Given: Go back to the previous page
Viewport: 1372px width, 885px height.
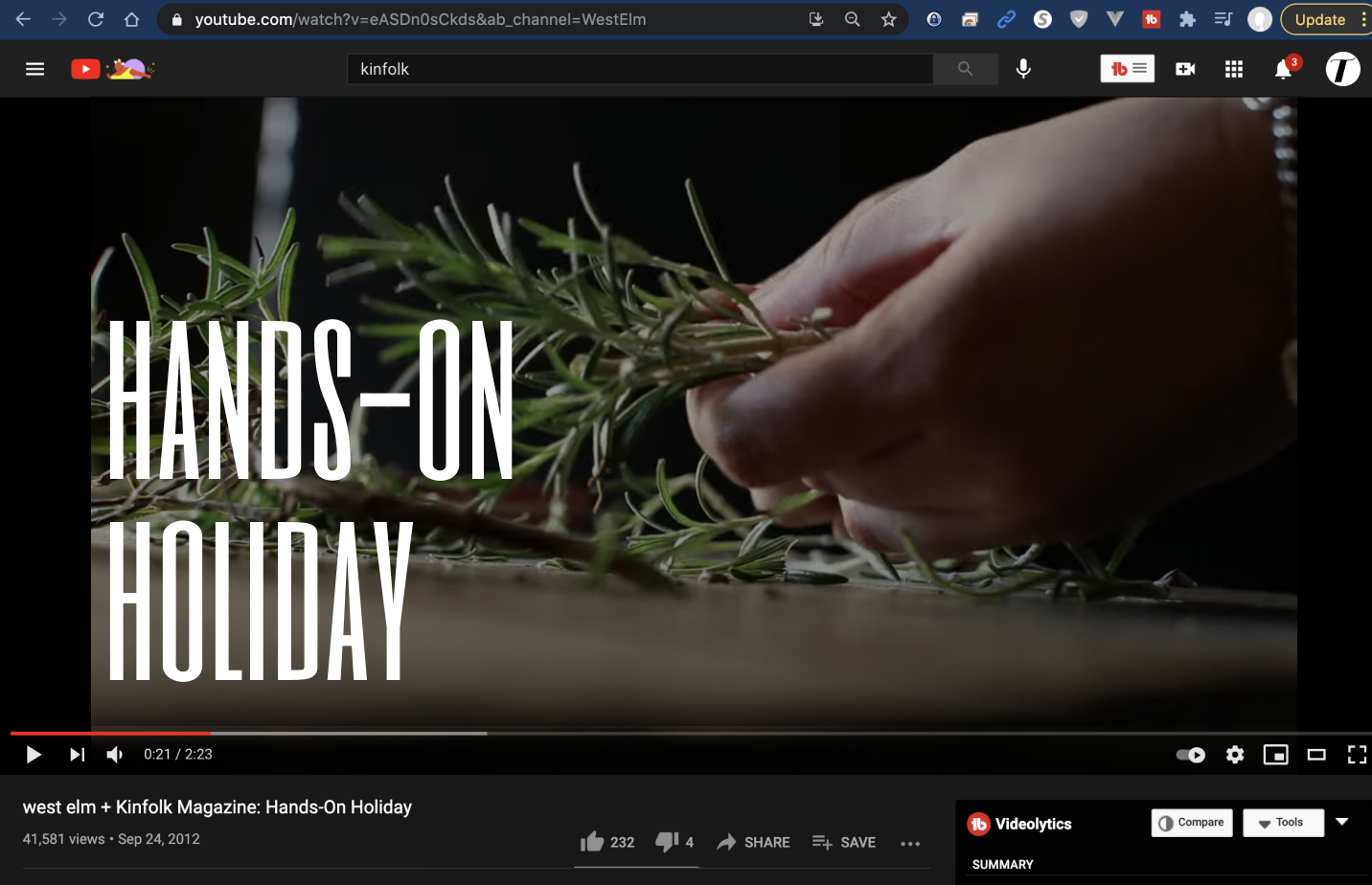Looking at the screenshot, I should tap(23, 19).
